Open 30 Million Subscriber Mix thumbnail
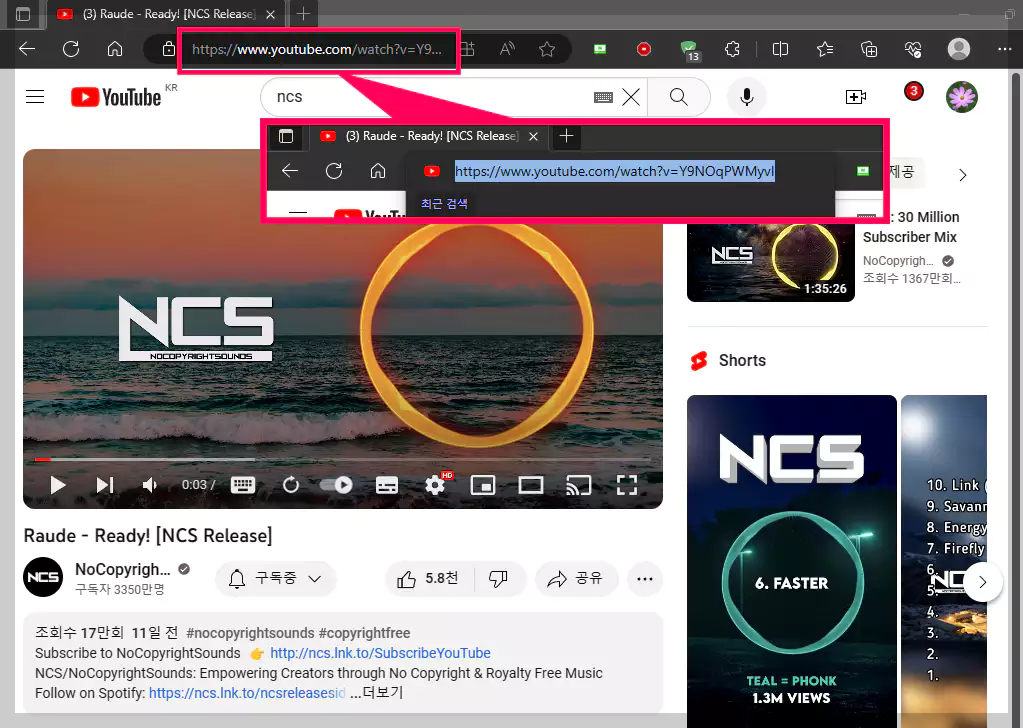The height and width of the screenshot is (728, 1023). [771, 262]
